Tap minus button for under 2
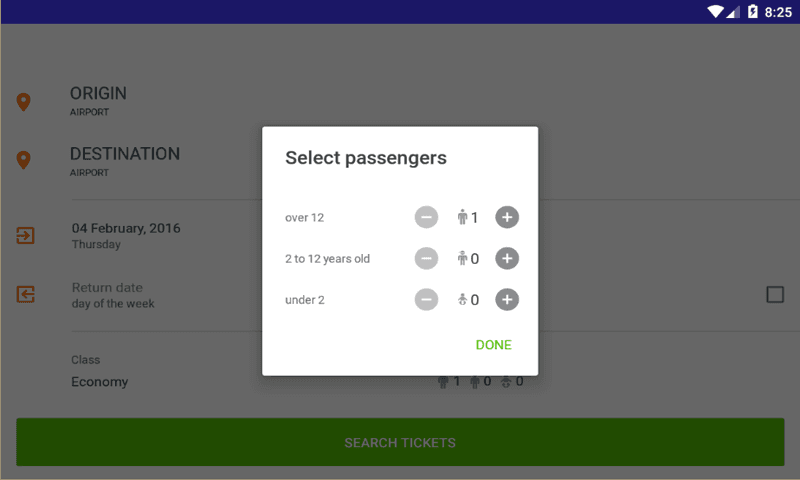The image size is (800, 480). (x=426, y=299)
